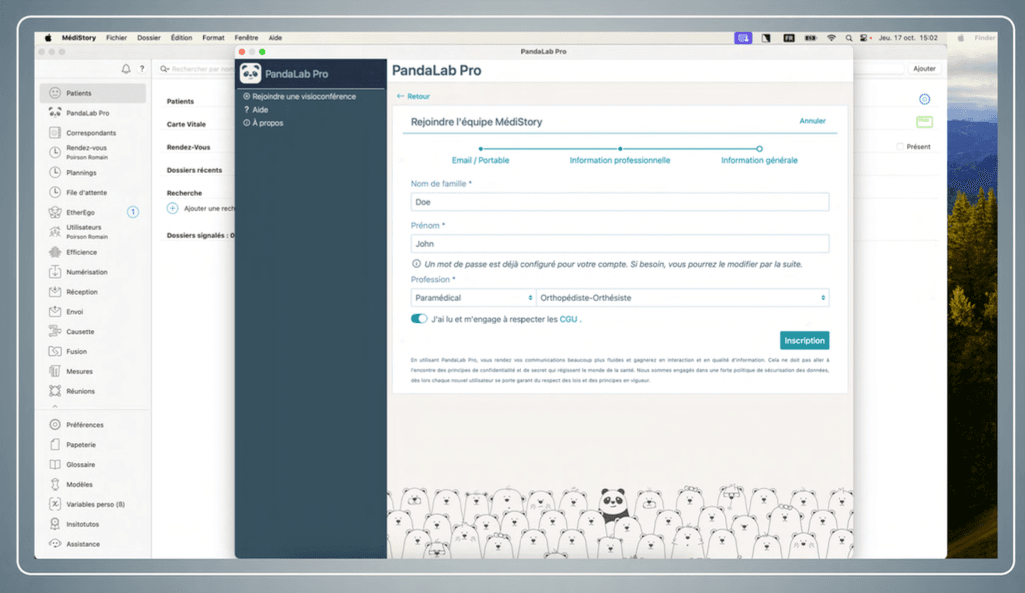
Task: Select Rejoindre une visioconférence in PandaLab panel
Action: tap(303, 96)
